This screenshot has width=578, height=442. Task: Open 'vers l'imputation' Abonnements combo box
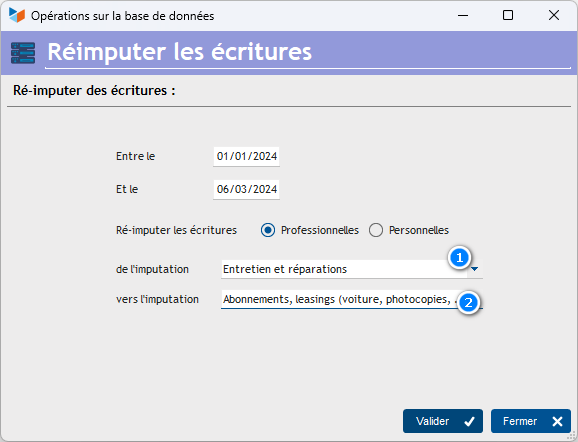[x=352, y=299]
